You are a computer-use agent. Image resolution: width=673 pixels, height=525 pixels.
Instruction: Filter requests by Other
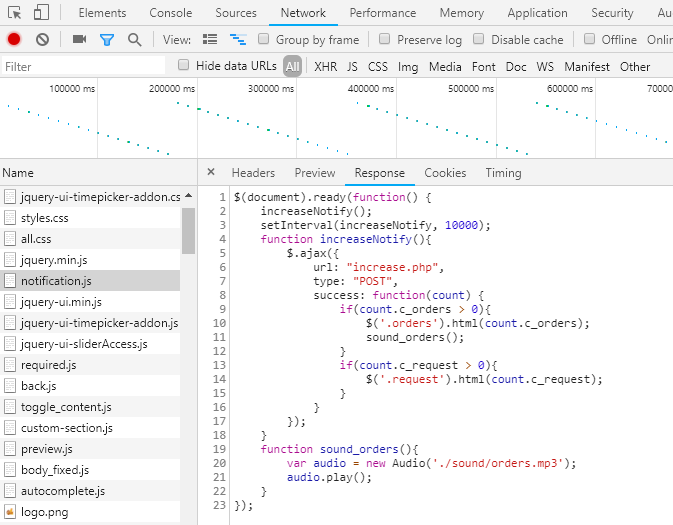click(x=635, y=67)
